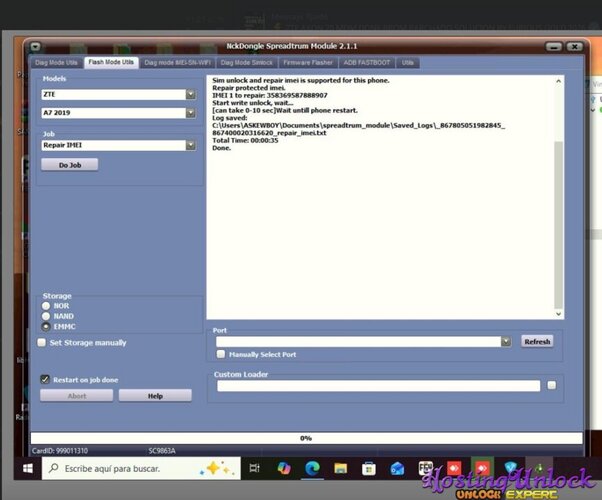Click the log scrollbar down arrow

[x=559, y=314]
